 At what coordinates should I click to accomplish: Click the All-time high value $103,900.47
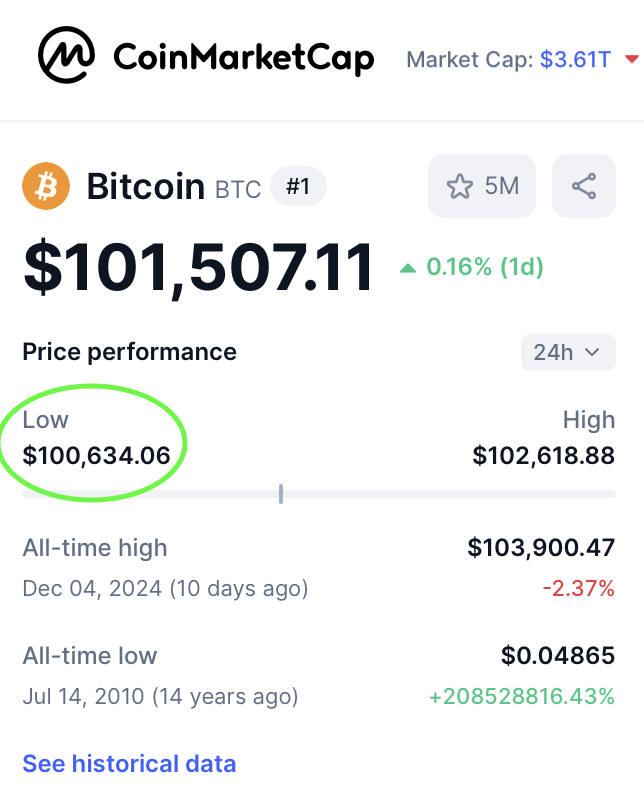click(x=541, y=547)
